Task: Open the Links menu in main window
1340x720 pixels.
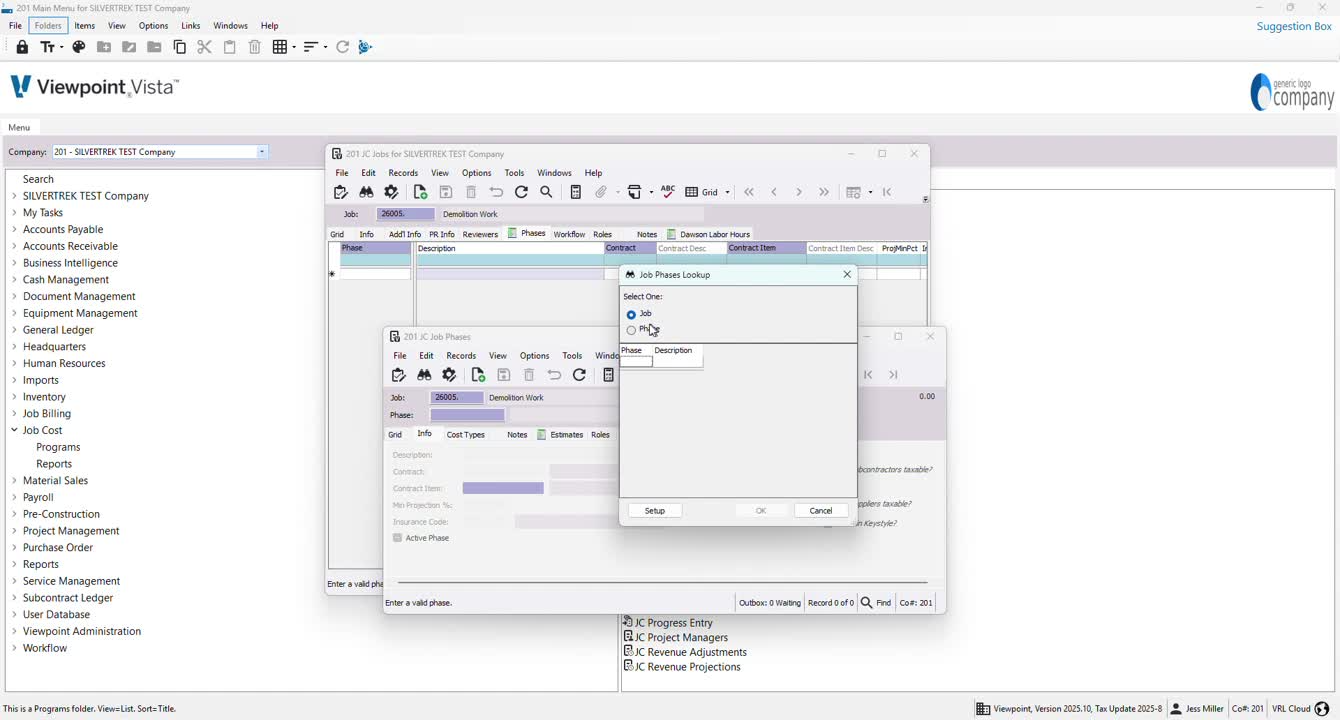Action: [191, 26]
